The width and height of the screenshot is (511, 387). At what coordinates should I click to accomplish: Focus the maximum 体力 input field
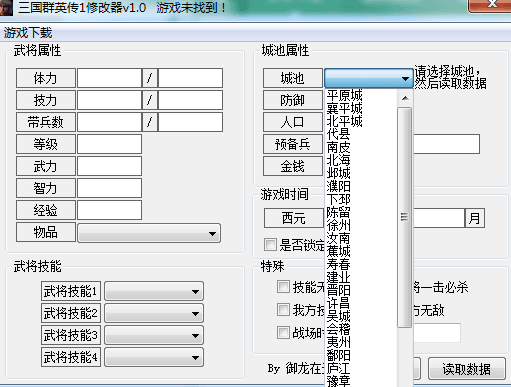(x=190, y=78)
